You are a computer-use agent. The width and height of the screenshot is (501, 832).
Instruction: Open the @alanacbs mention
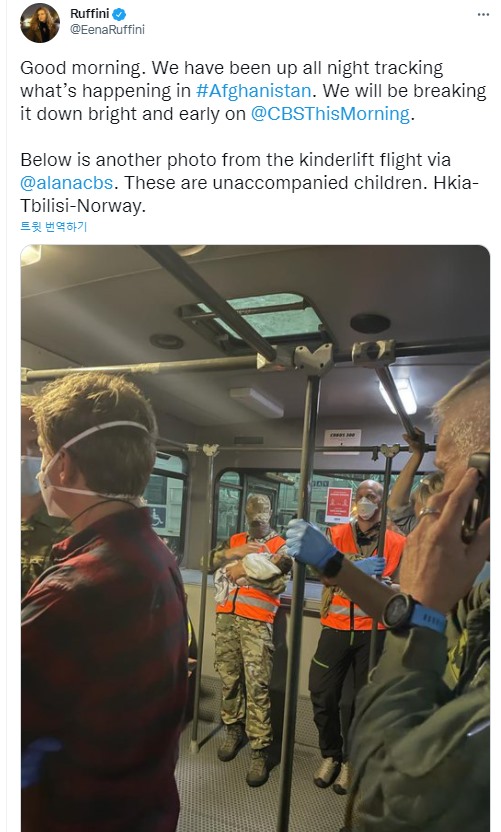[66, 183]
